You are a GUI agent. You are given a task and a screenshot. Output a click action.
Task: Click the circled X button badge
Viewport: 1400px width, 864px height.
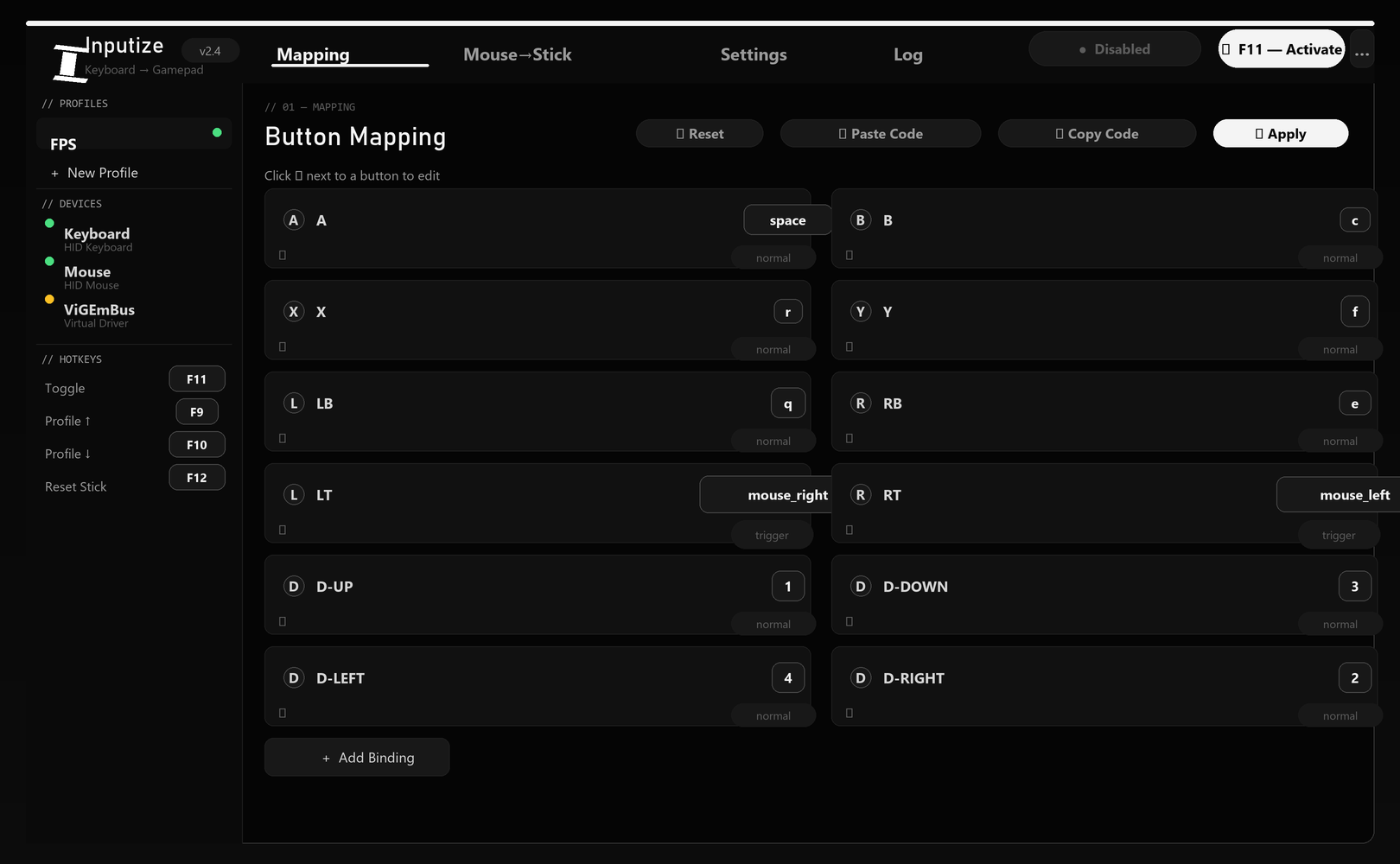pyautogui.click(x=294, y=312)
